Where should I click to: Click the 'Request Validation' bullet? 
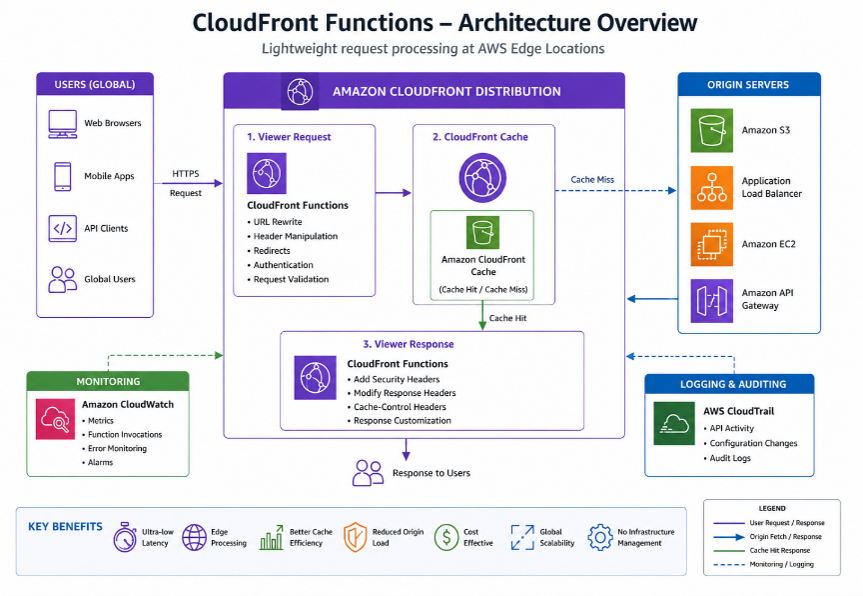pos(288,279)
